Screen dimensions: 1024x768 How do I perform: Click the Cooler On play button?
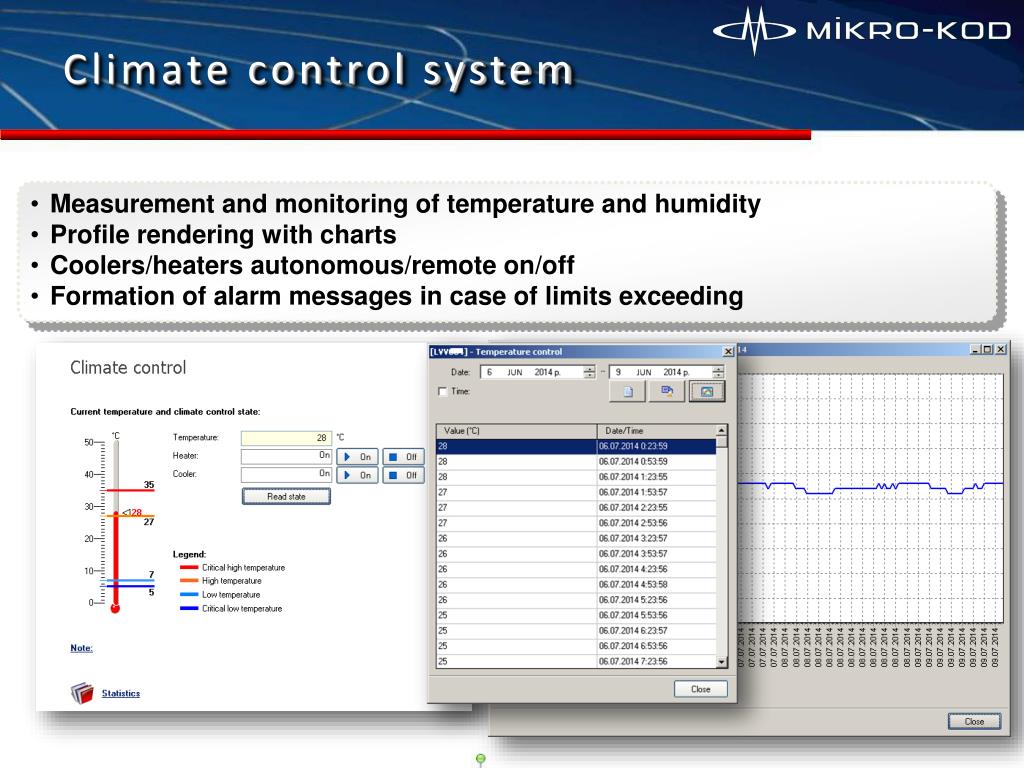[357, 475]
